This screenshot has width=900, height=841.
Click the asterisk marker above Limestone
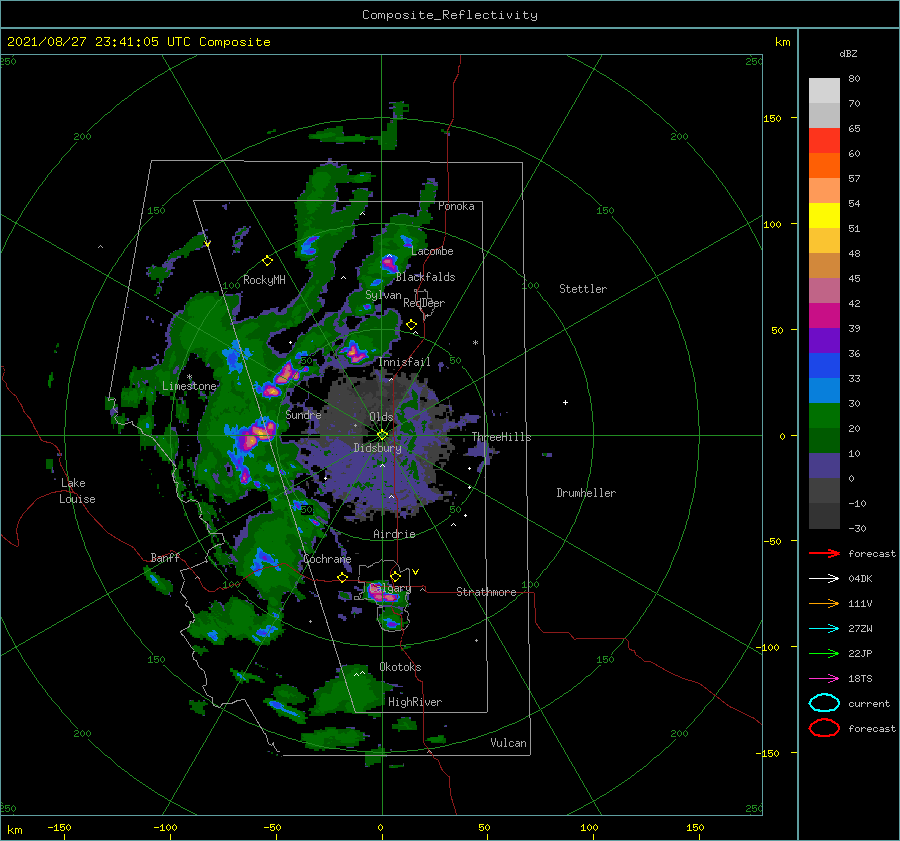click(x=189, y=377)
